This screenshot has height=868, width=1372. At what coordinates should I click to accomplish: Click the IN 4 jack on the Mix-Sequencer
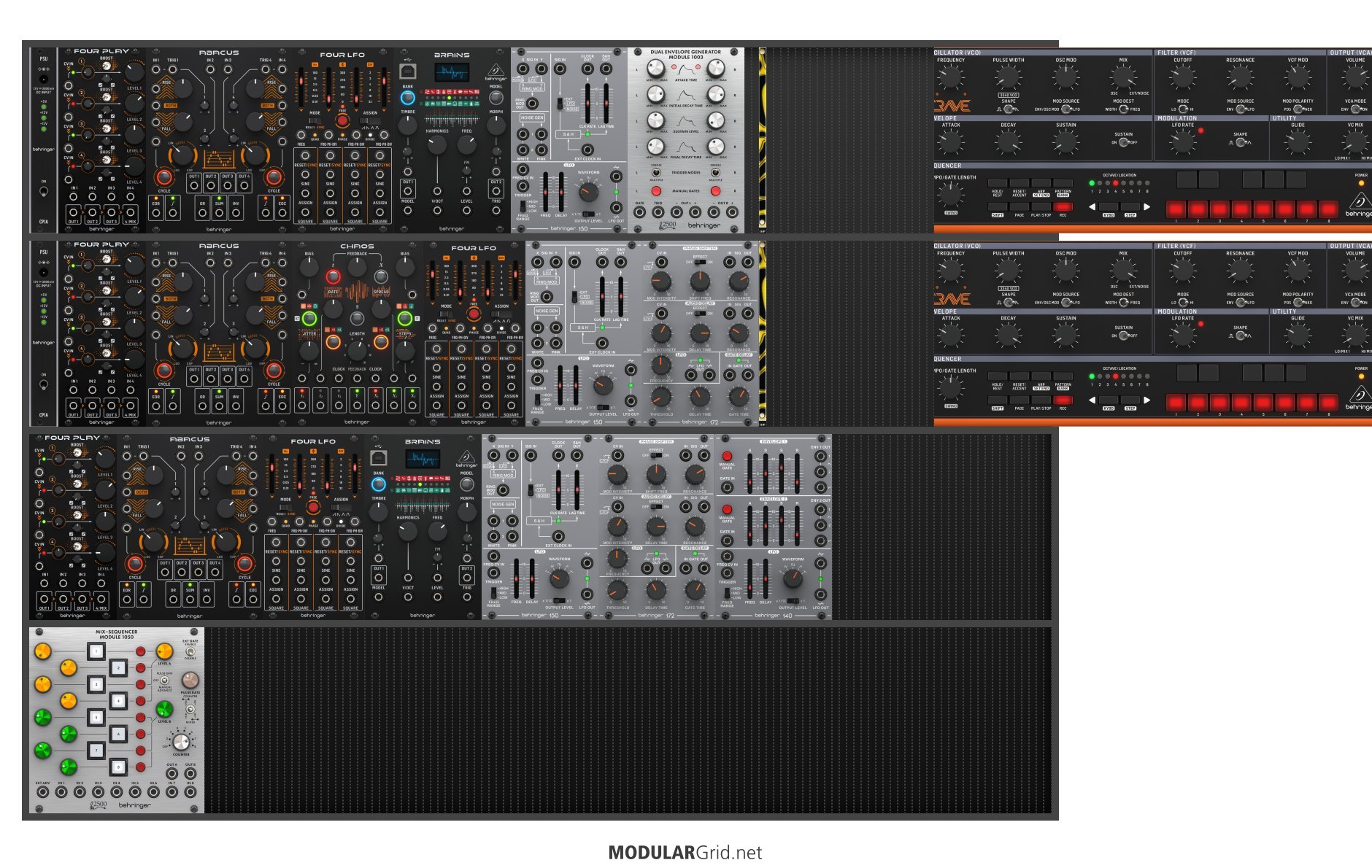pyautogui.click(x=117, y=792)
